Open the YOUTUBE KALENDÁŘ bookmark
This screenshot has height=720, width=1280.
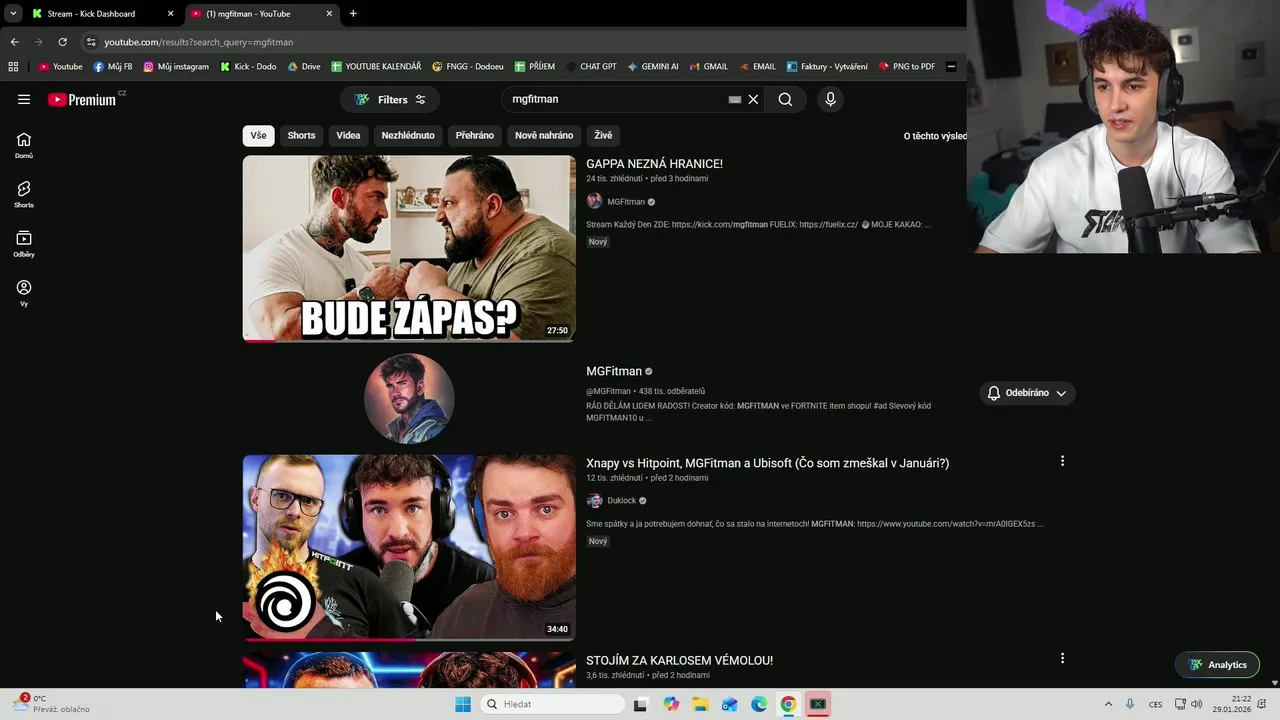coord(376,66)
